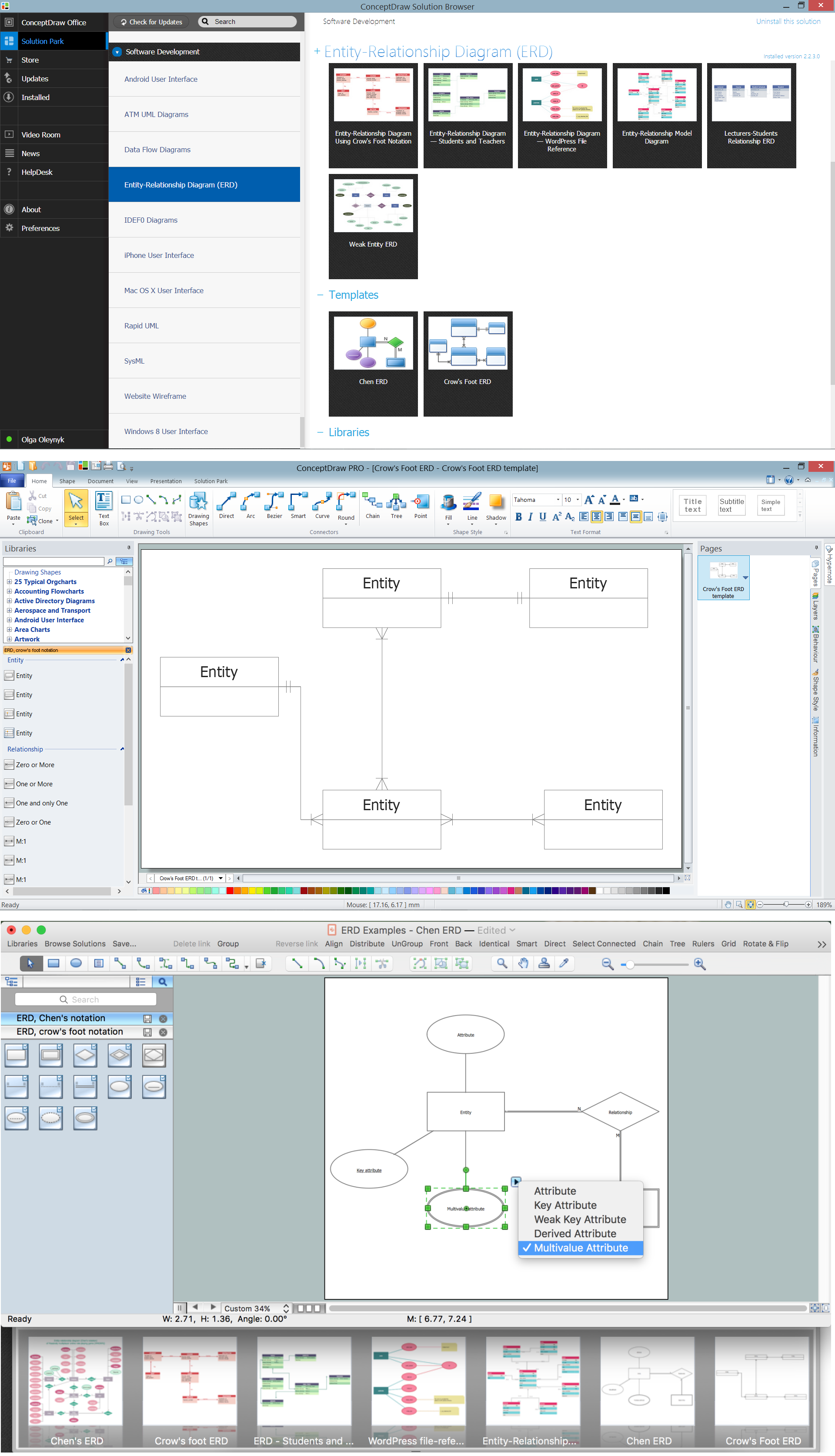Pick the red color swatch in palette
Screen dimensions: 835x1456
tap(230, 891)
